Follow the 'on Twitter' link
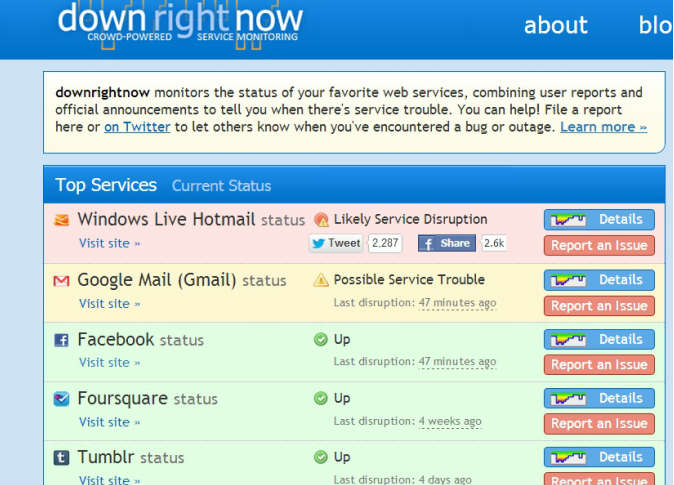The height and width of the screenshot is (485, 674). click(x=137, y=127)
